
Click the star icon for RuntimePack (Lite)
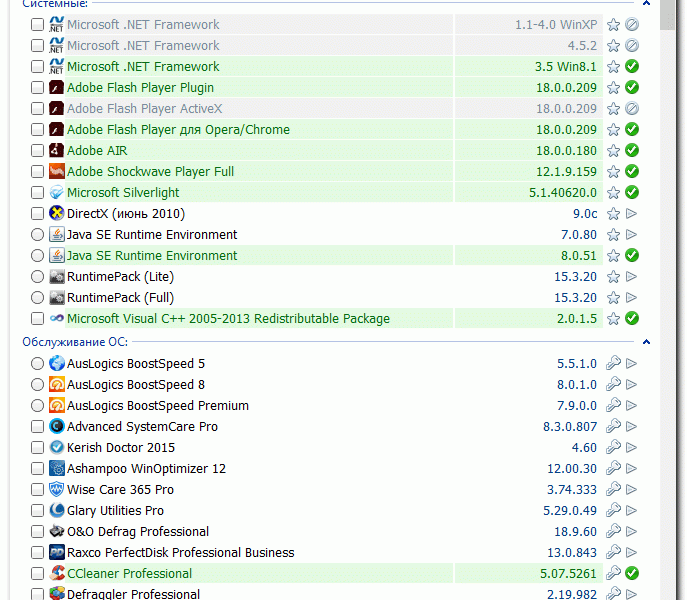pos(613,277)
